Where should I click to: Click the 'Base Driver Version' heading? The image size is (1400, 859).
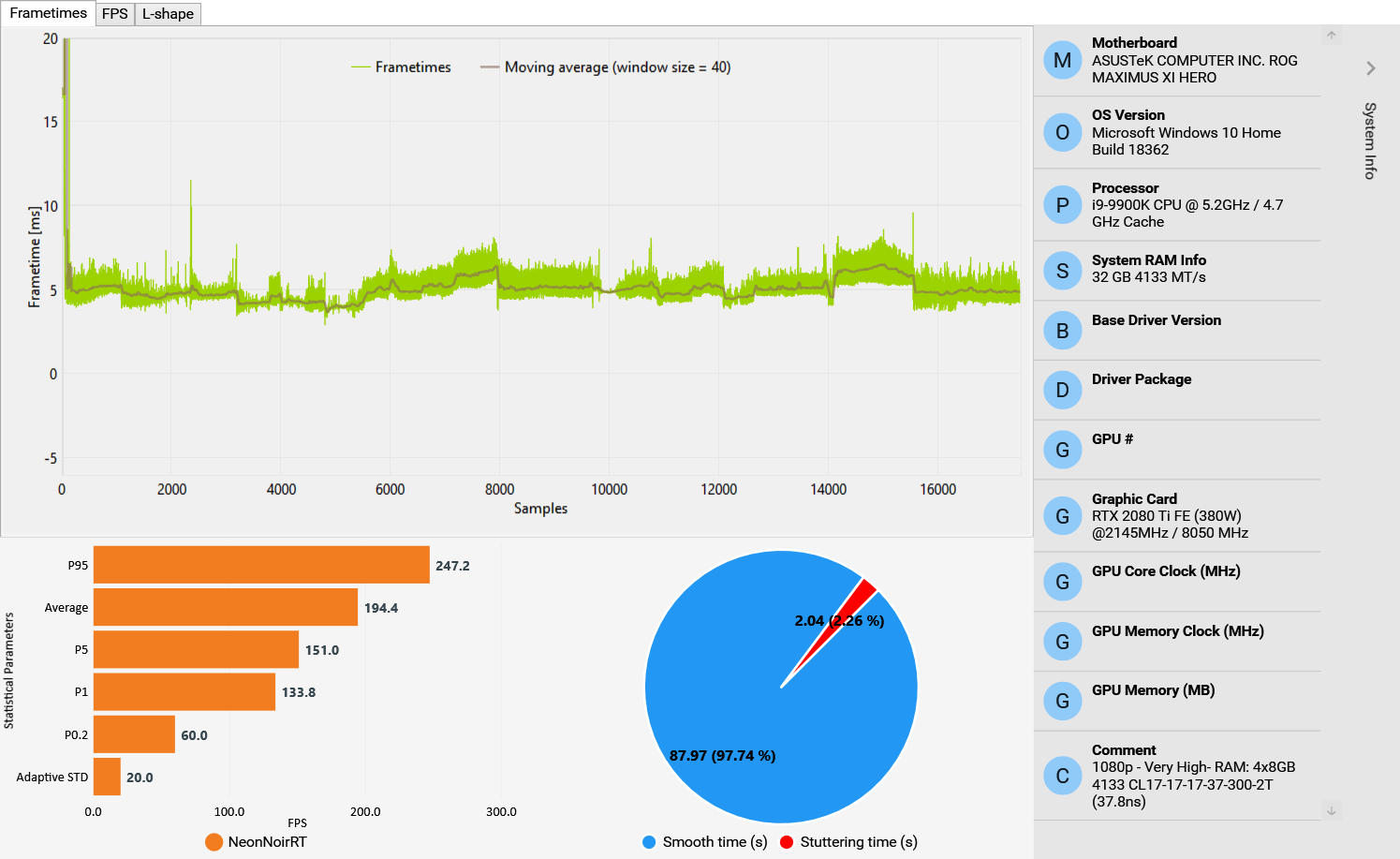(x=1157, y=320)
